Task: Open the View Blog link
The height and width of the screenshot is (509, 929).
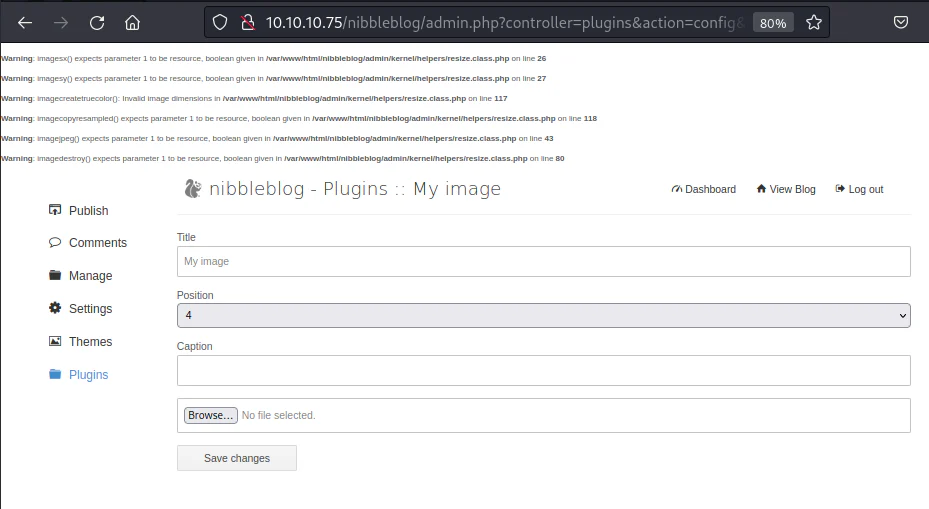Action: [x=792, y=189]
